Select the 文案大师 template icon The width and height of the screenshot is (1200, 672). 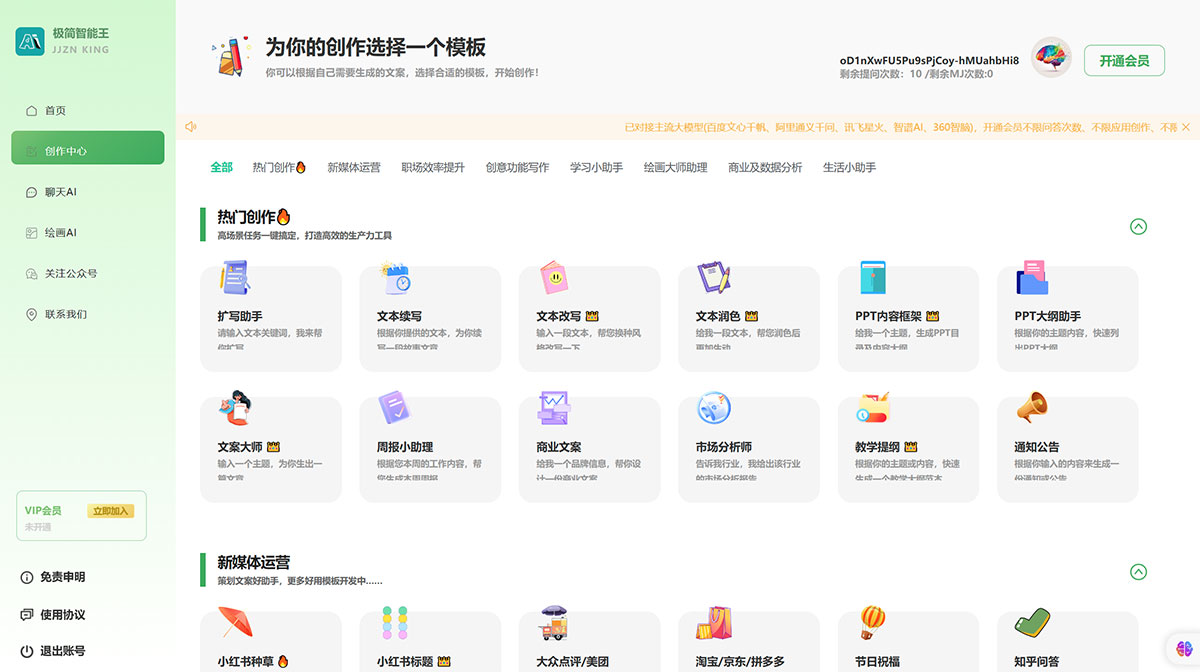tap(235, 408)
